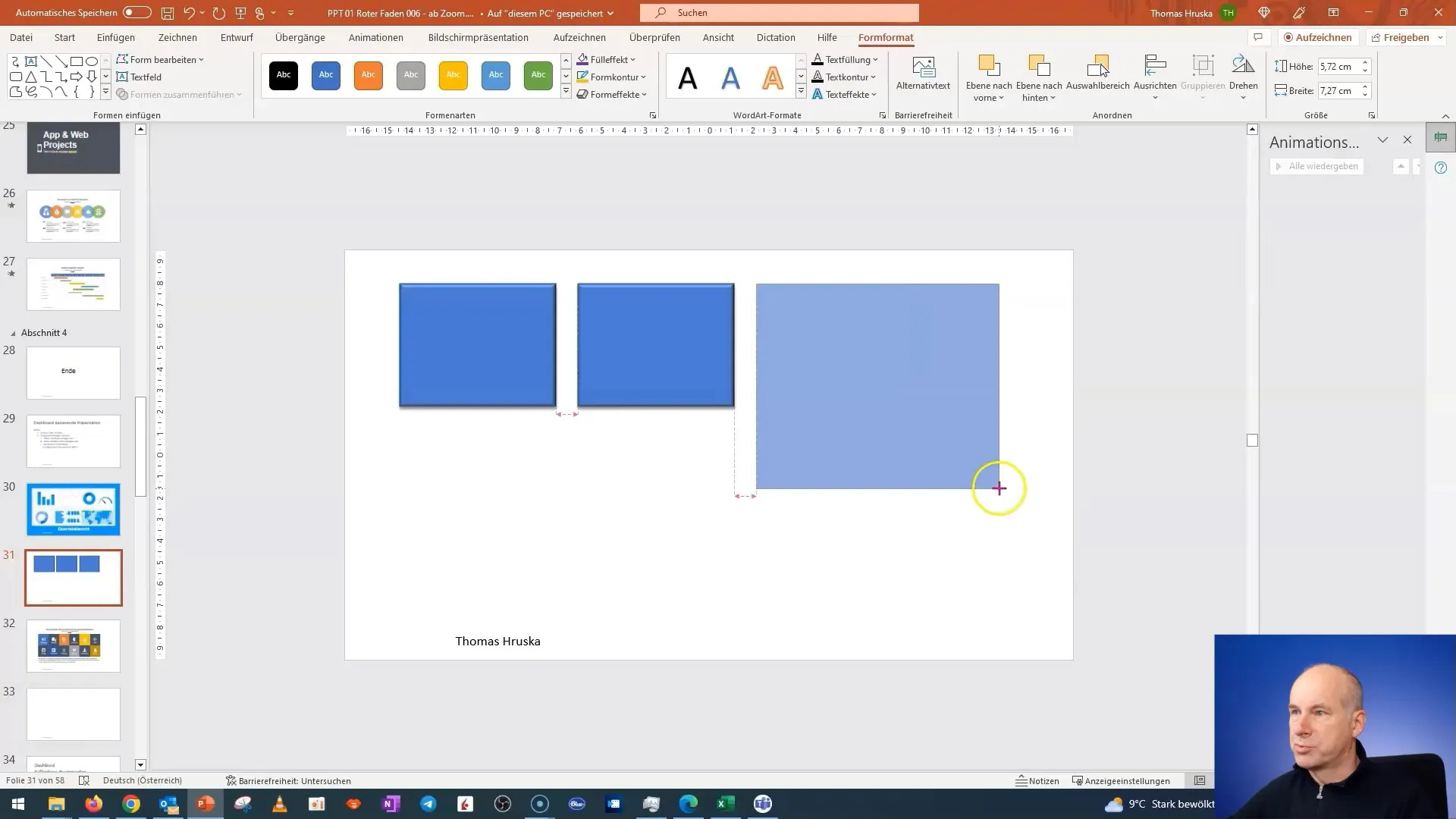
Task: Open Google Chrome from the taskbar
Action: (x=131, y=804)
